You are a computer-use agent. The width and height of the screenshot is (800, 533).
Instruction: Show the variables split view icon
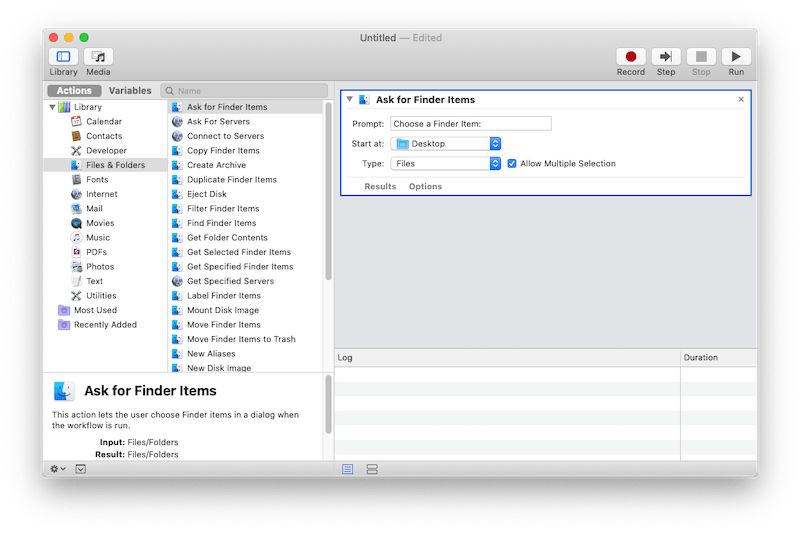pyautogui.click(x=372, y=469)
